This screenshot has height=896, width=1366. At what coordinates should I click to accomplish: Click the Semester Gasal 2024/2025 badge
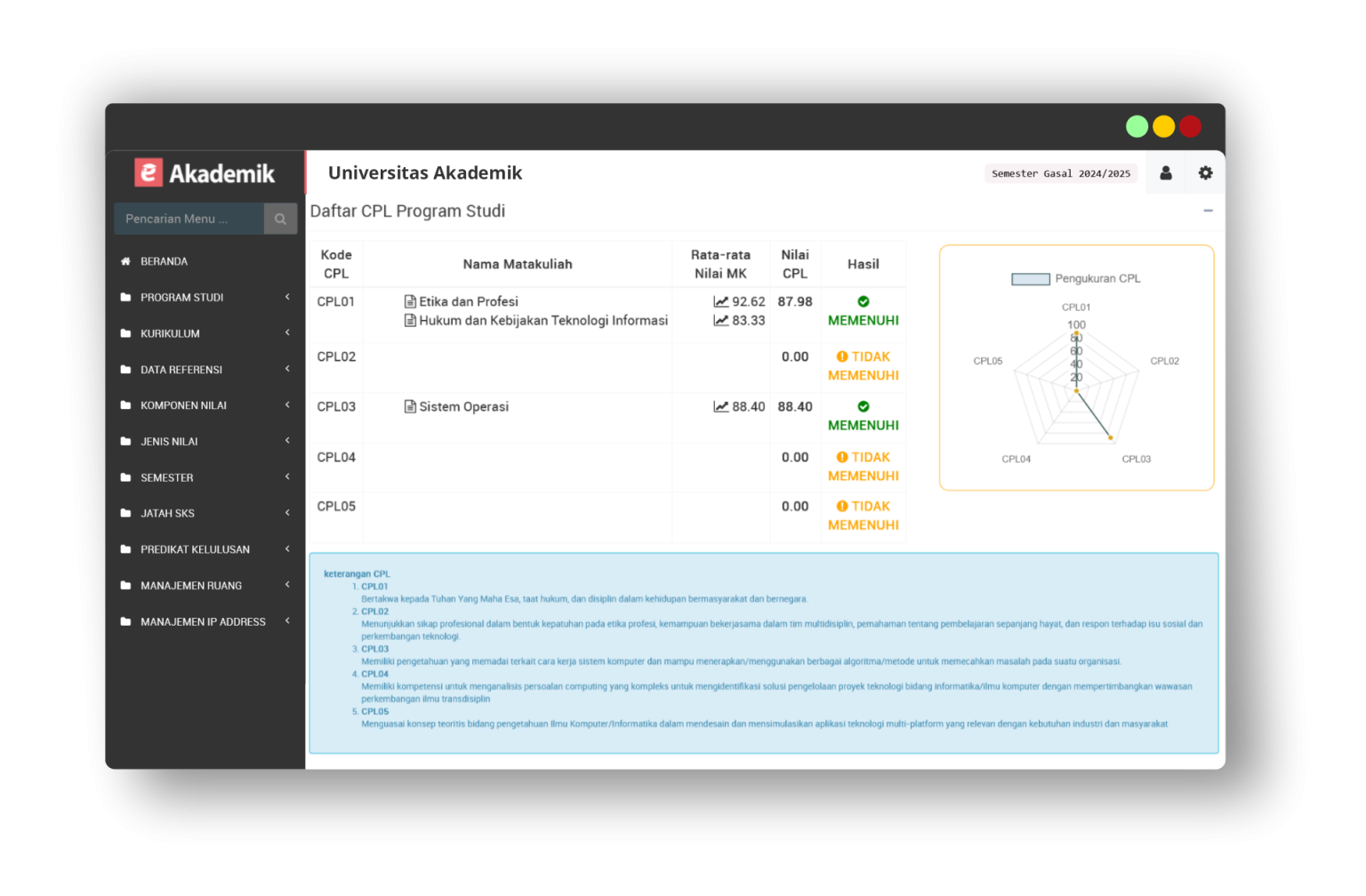pyautogui.click(x=1060, y=173)
